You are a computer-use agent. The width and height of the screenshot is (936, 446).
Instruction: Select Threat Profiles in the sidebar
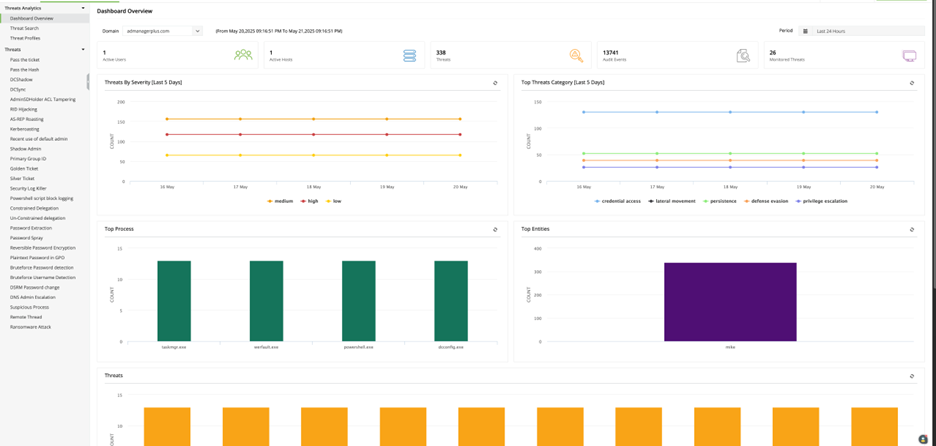coord(25,38)
